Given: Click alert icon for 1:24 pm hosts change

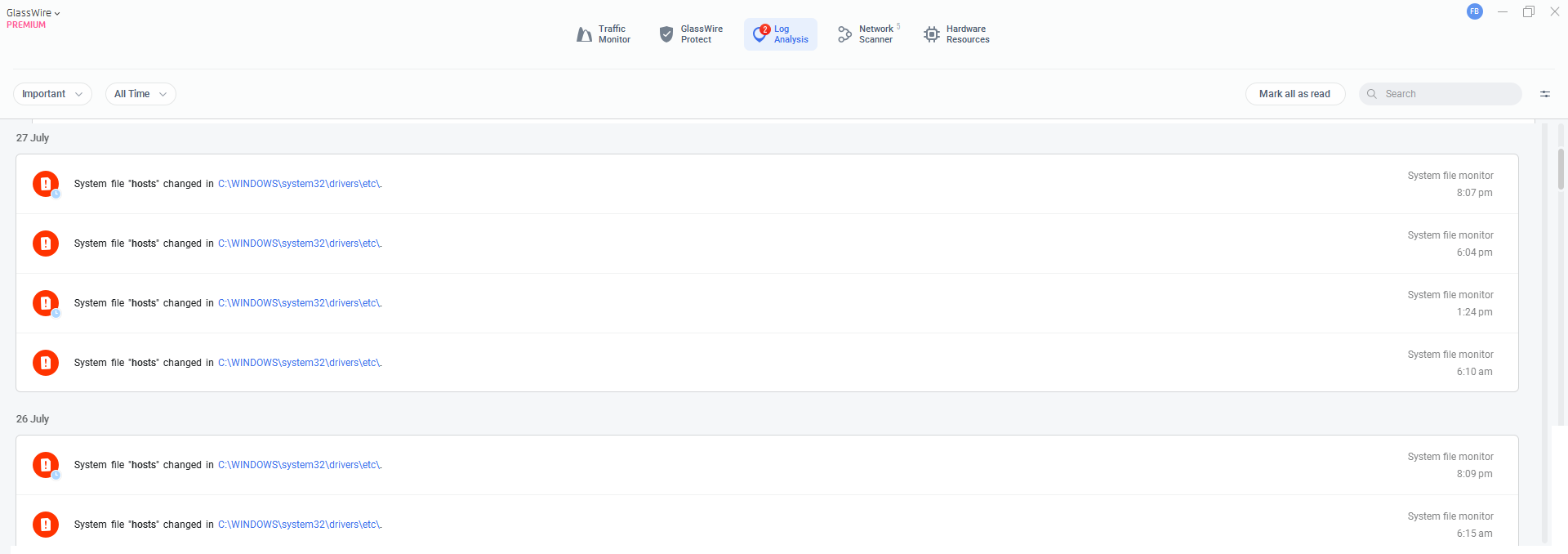Looking at the screenshot, I should tap(46, 303).
